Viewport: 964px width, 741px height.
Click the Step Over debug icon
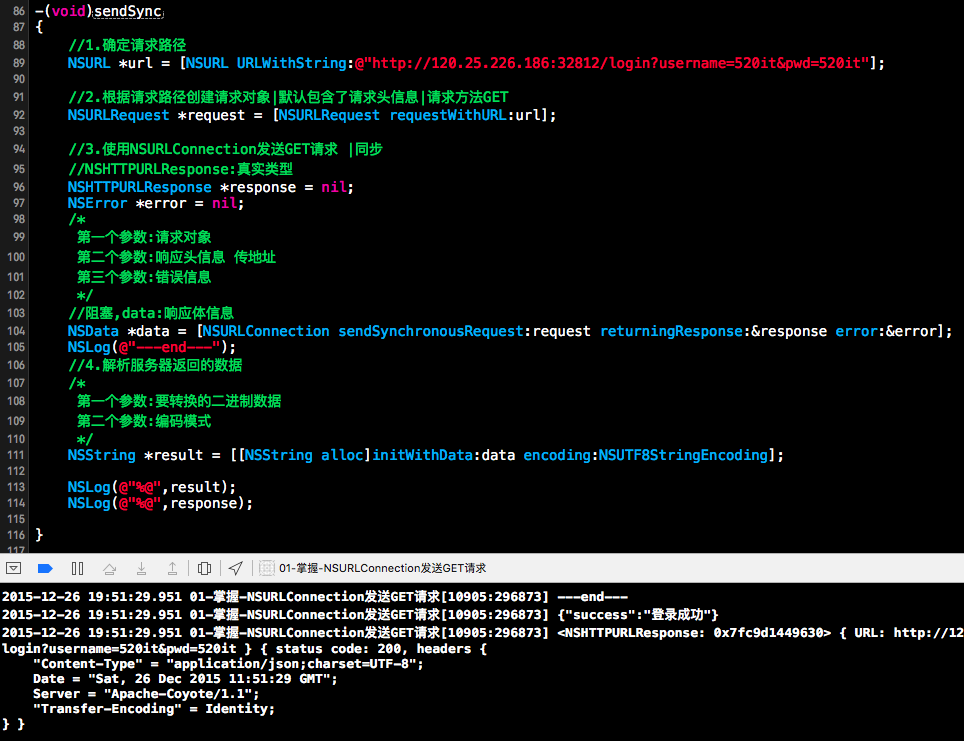[x=109, y=568]
